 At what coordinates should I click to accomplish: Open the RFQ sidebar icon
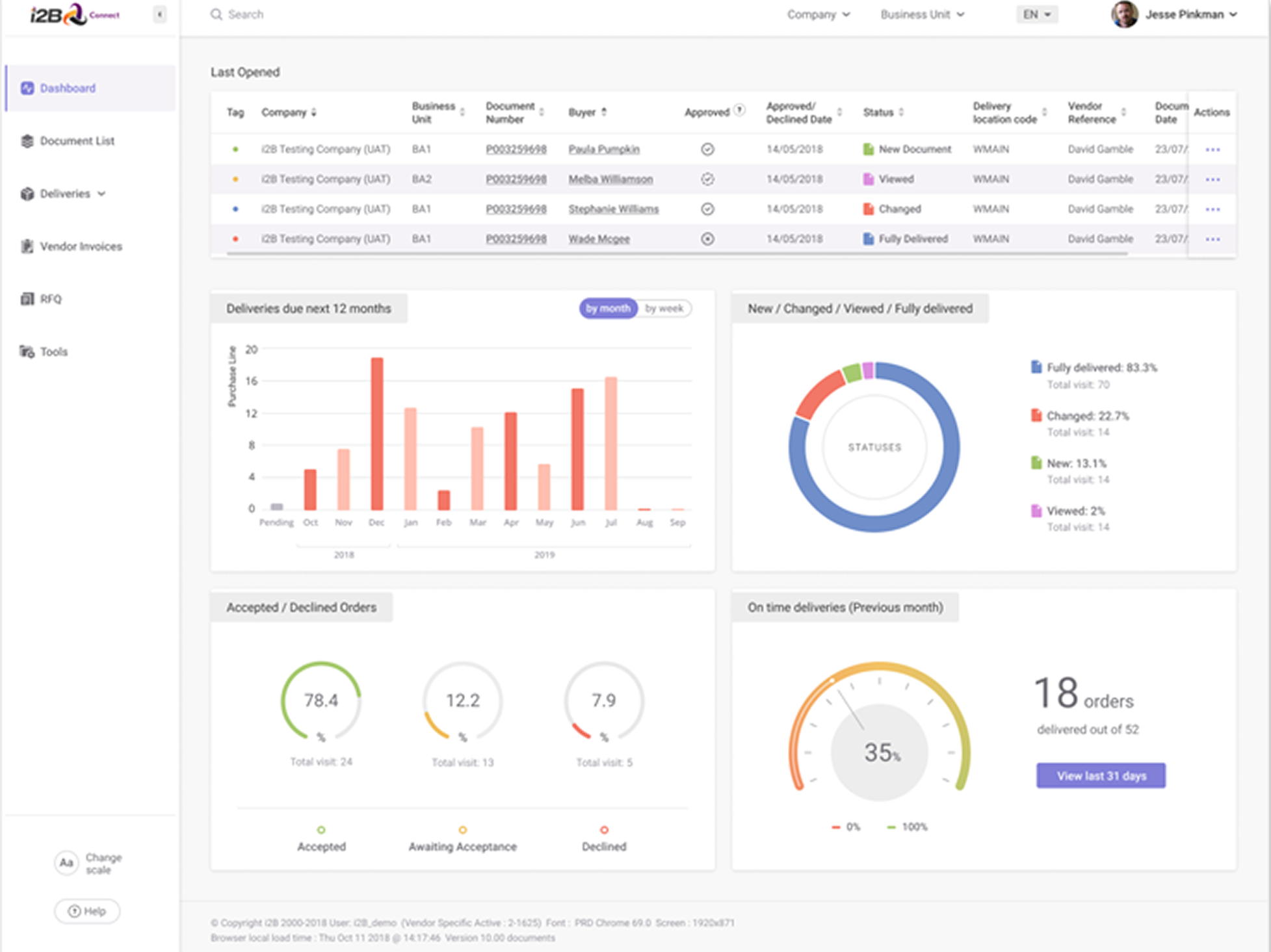click(27, 299)
